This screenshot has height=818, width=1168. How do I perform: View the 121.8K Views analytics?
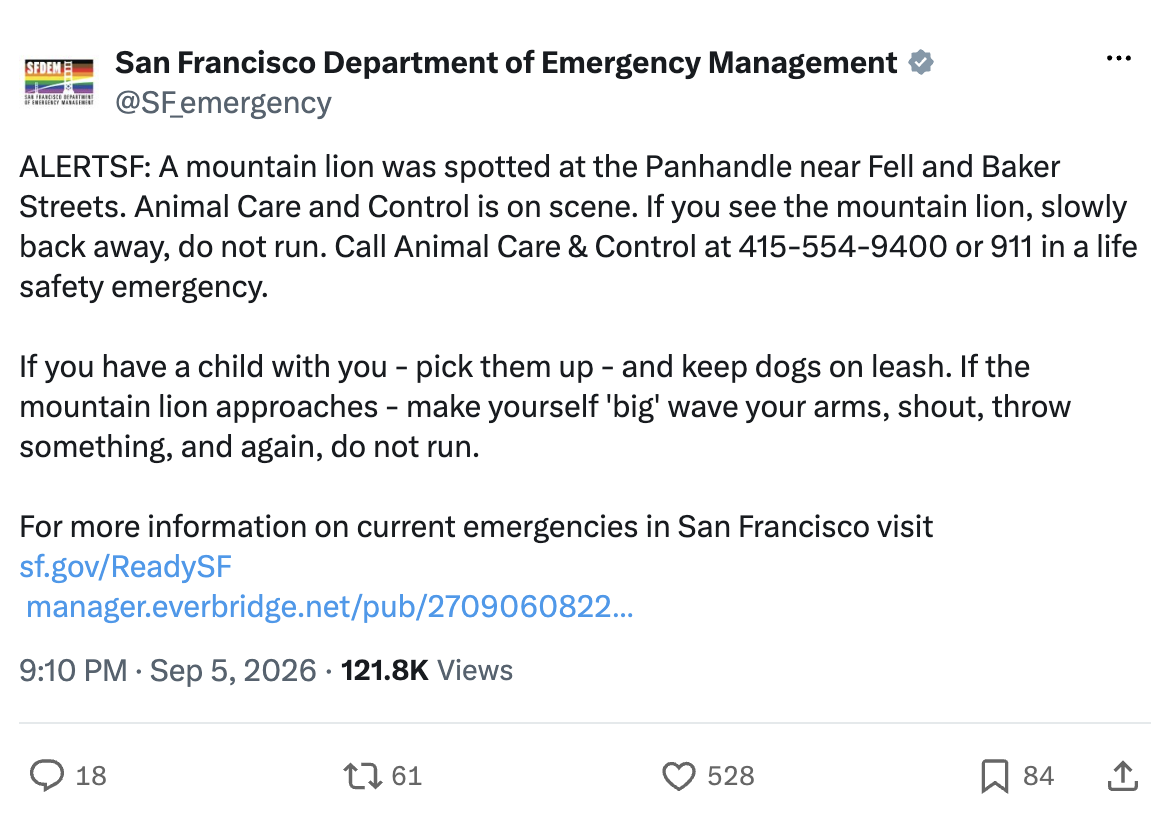427,670
